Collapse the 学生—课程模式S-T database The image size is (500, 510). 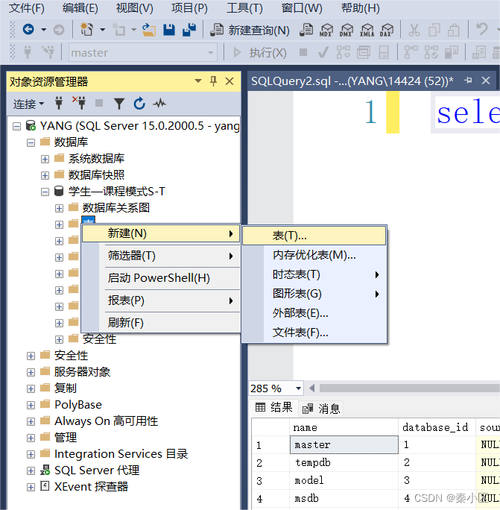pos(45,192)
